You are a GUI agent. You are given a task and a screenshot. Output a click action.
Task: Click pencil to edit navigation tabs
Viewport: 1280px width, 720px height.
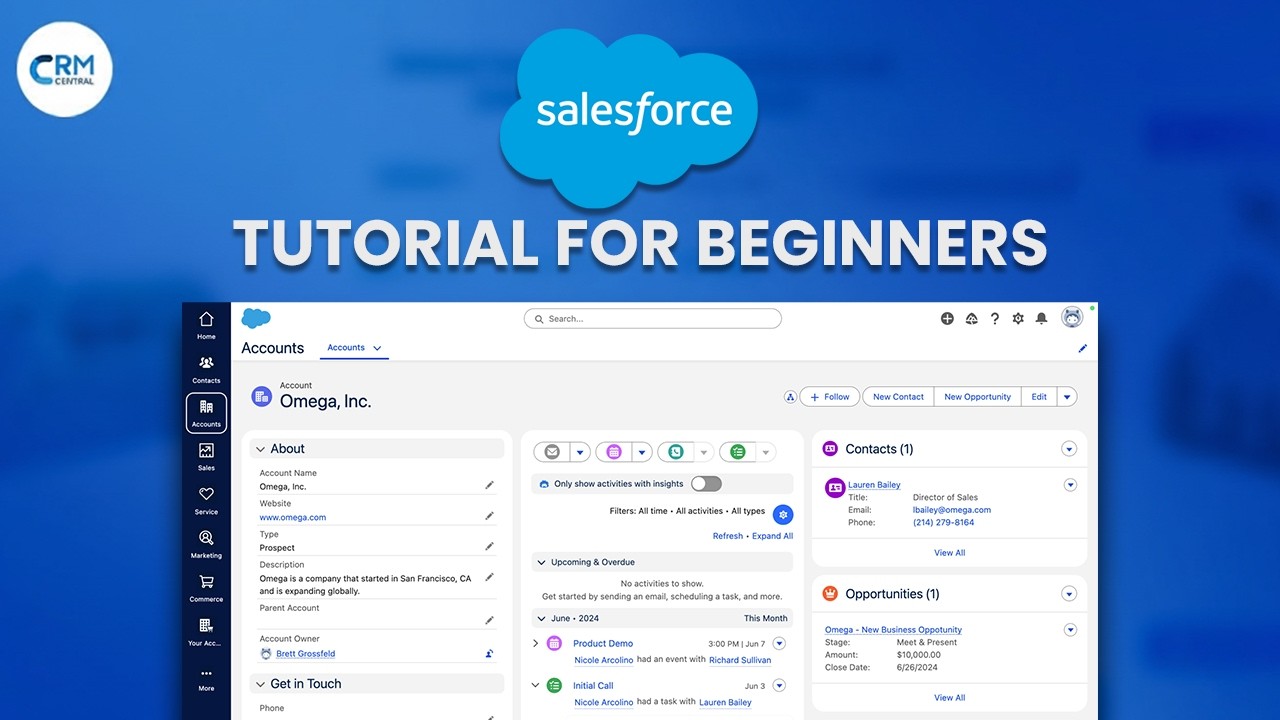[x=1082, y=349]
